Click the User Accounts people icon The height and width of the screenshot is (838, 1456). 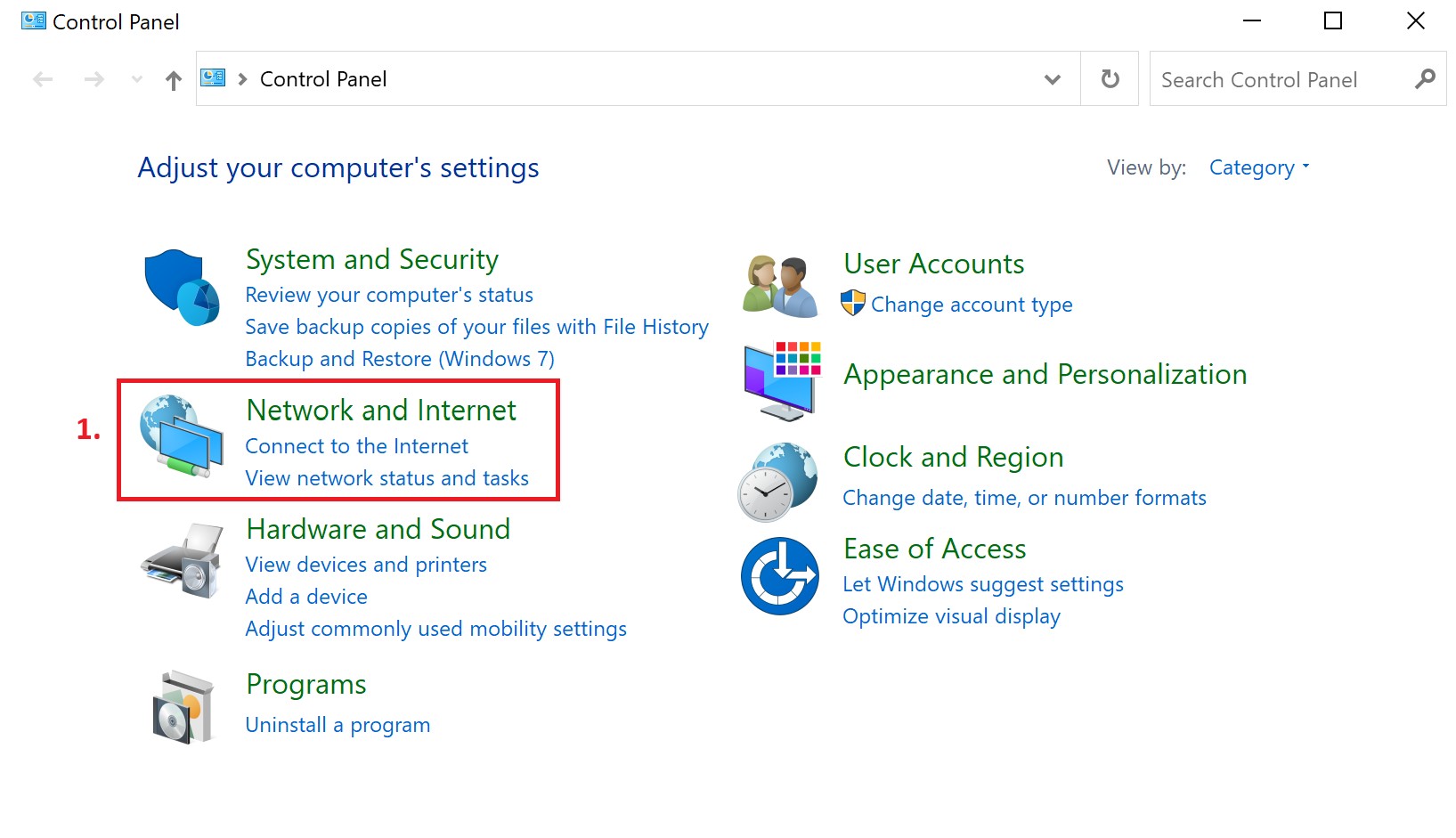(x=779, y=283)
